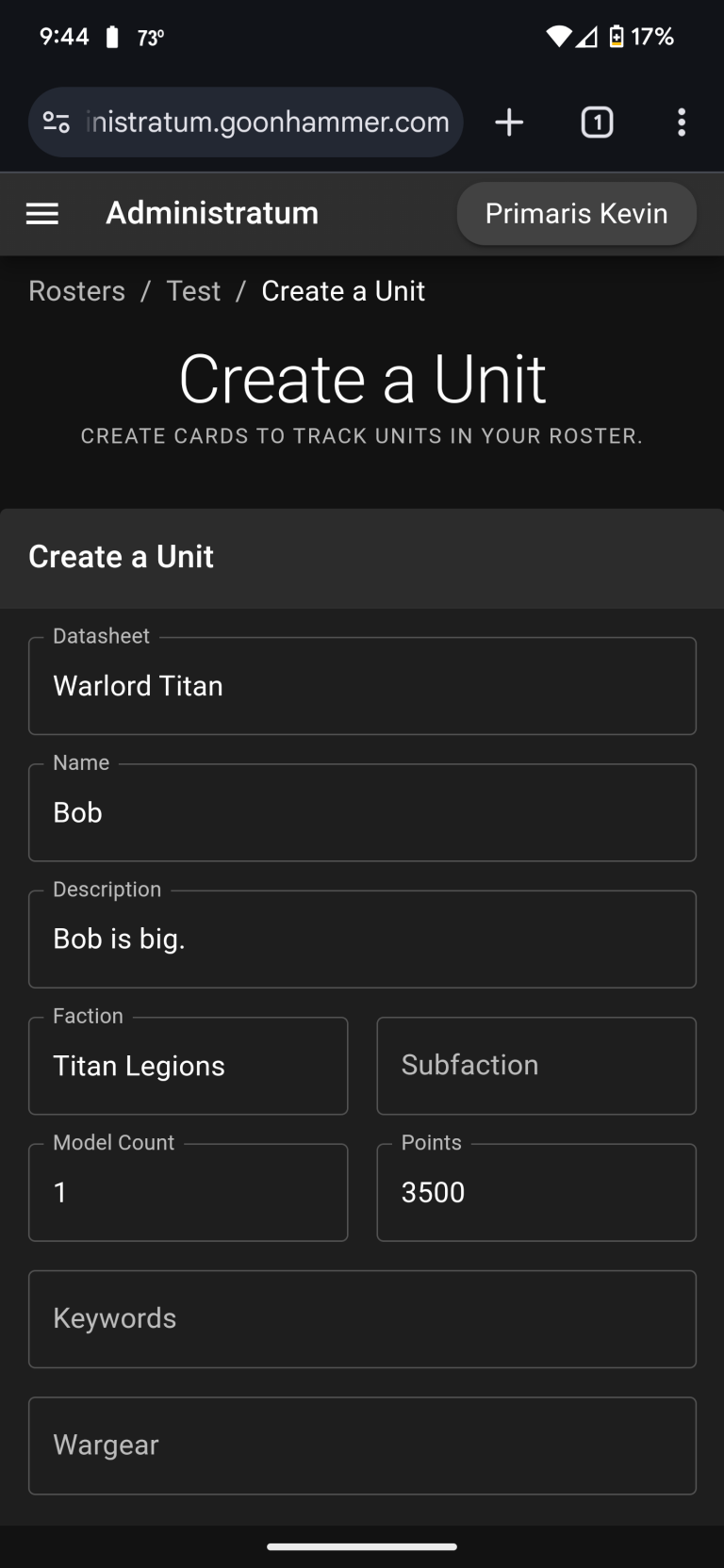Tap the Points field showing 3500
Screen dimensions: 724x1568
pos(535,1192)
